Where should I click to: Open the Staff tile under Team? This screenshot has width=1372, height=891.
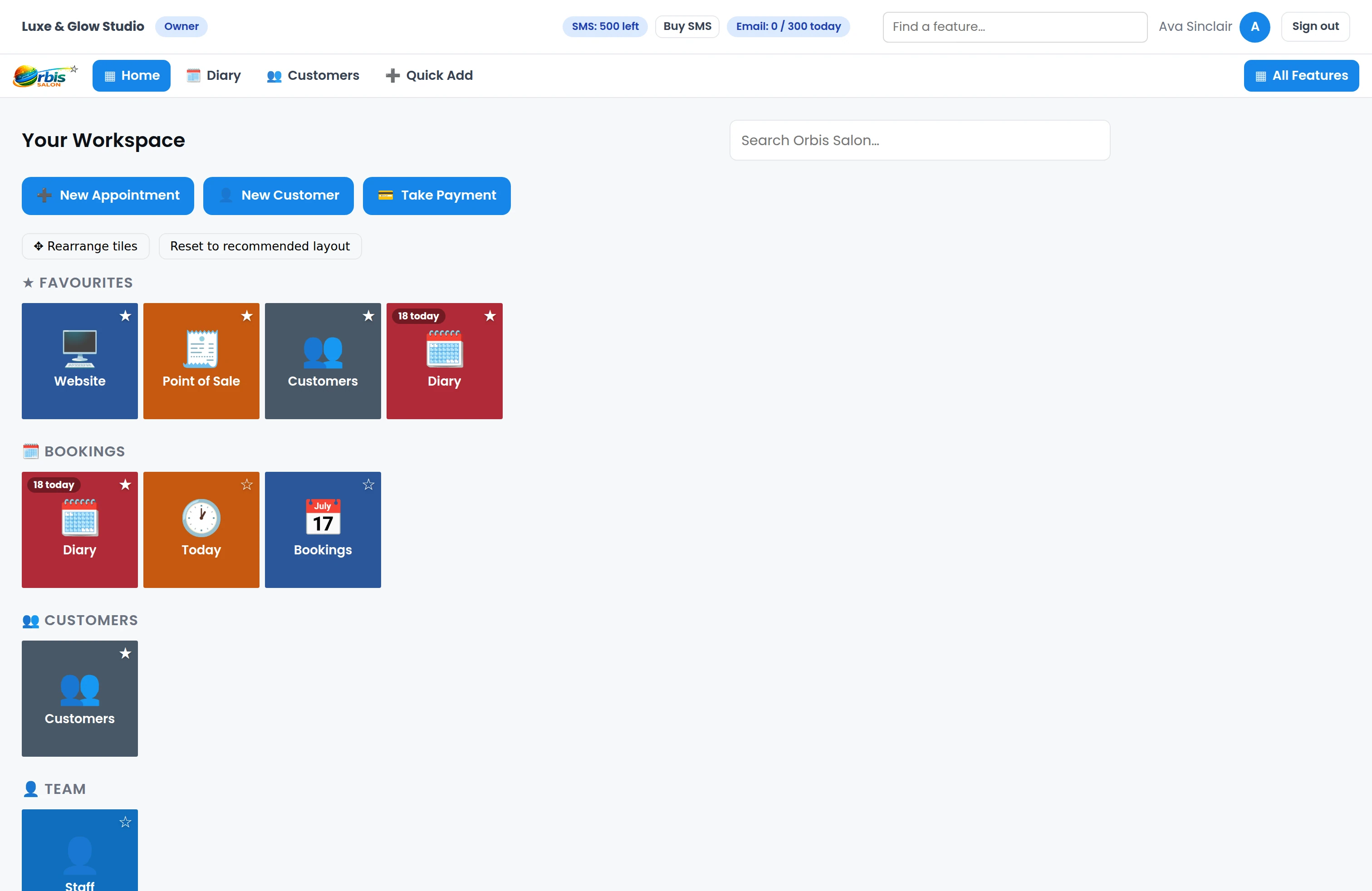pos(79,851)
